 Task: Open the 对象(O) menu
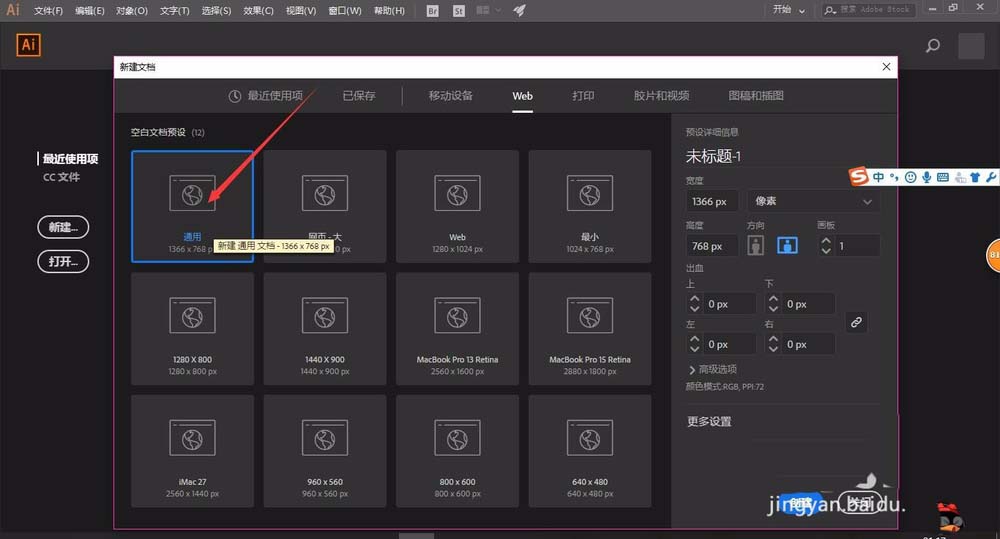[132, 11]
